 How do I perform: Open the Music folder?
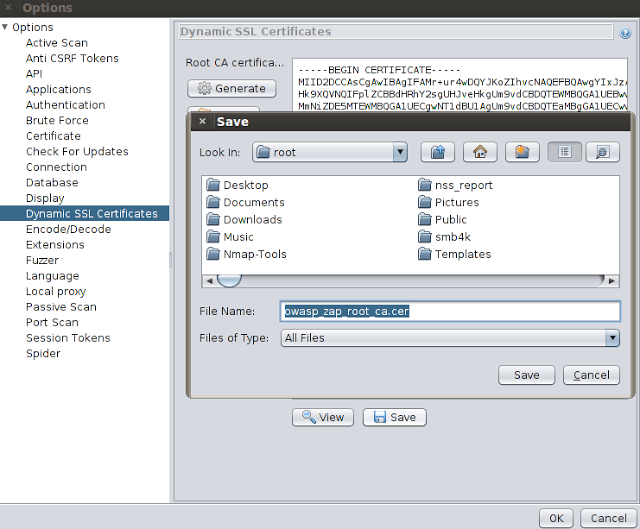[x=229, y=237]
